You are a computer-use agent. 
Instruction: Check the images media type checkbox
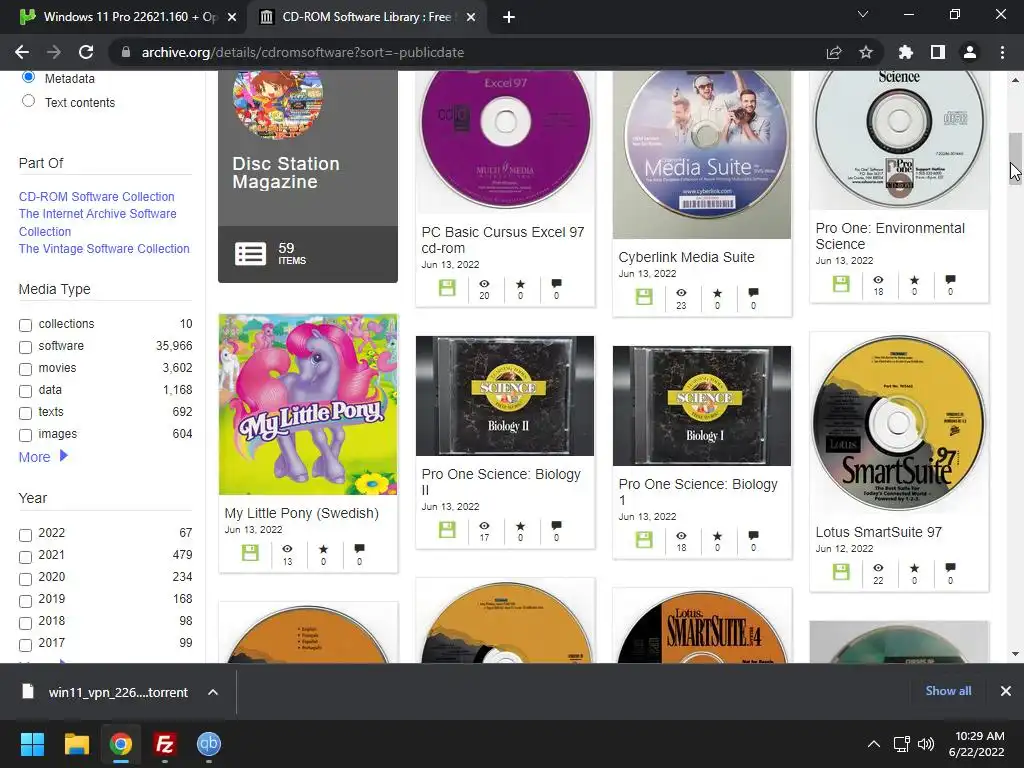click(25, 436)
